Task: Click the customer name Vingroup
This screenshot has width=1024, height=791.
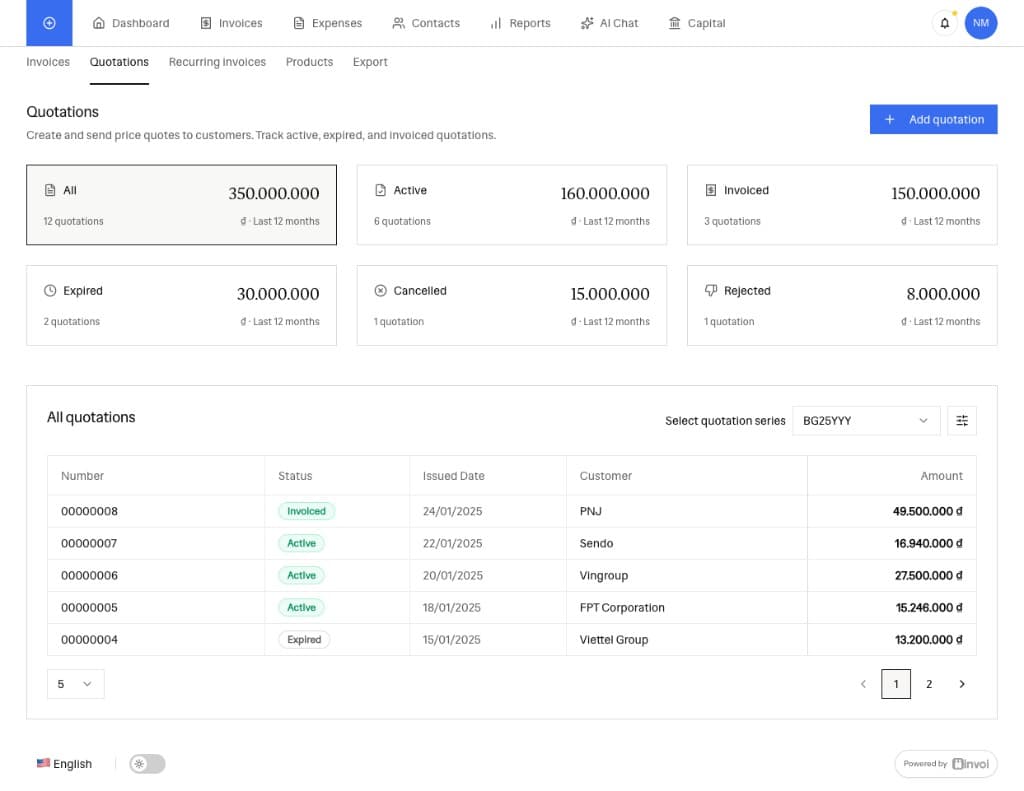Action: coord(603,575)
